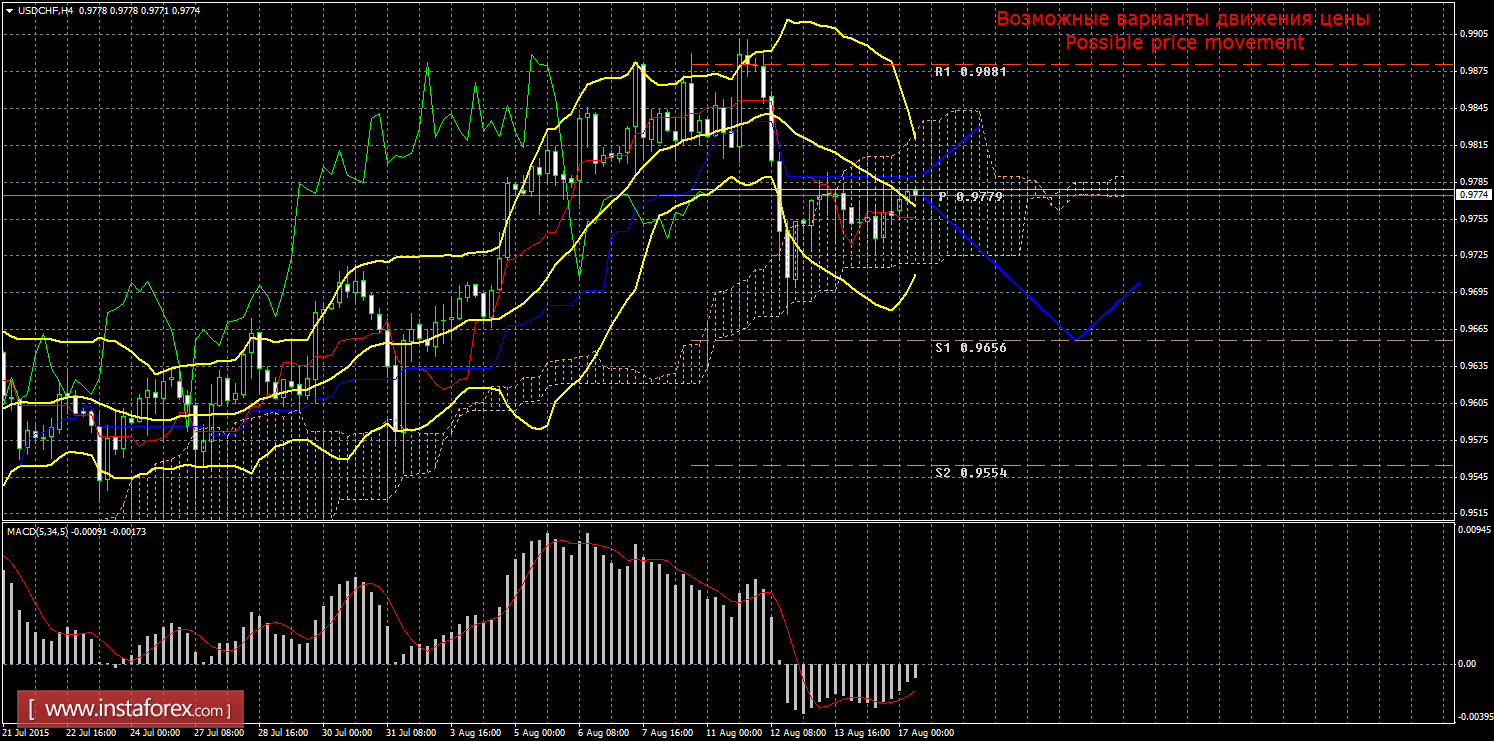The height and width of the screenshot is (741, 1494).
Task: Click the 7 Aug 16:00 time label
Action: pyautogui.click(x=668, y=733)
